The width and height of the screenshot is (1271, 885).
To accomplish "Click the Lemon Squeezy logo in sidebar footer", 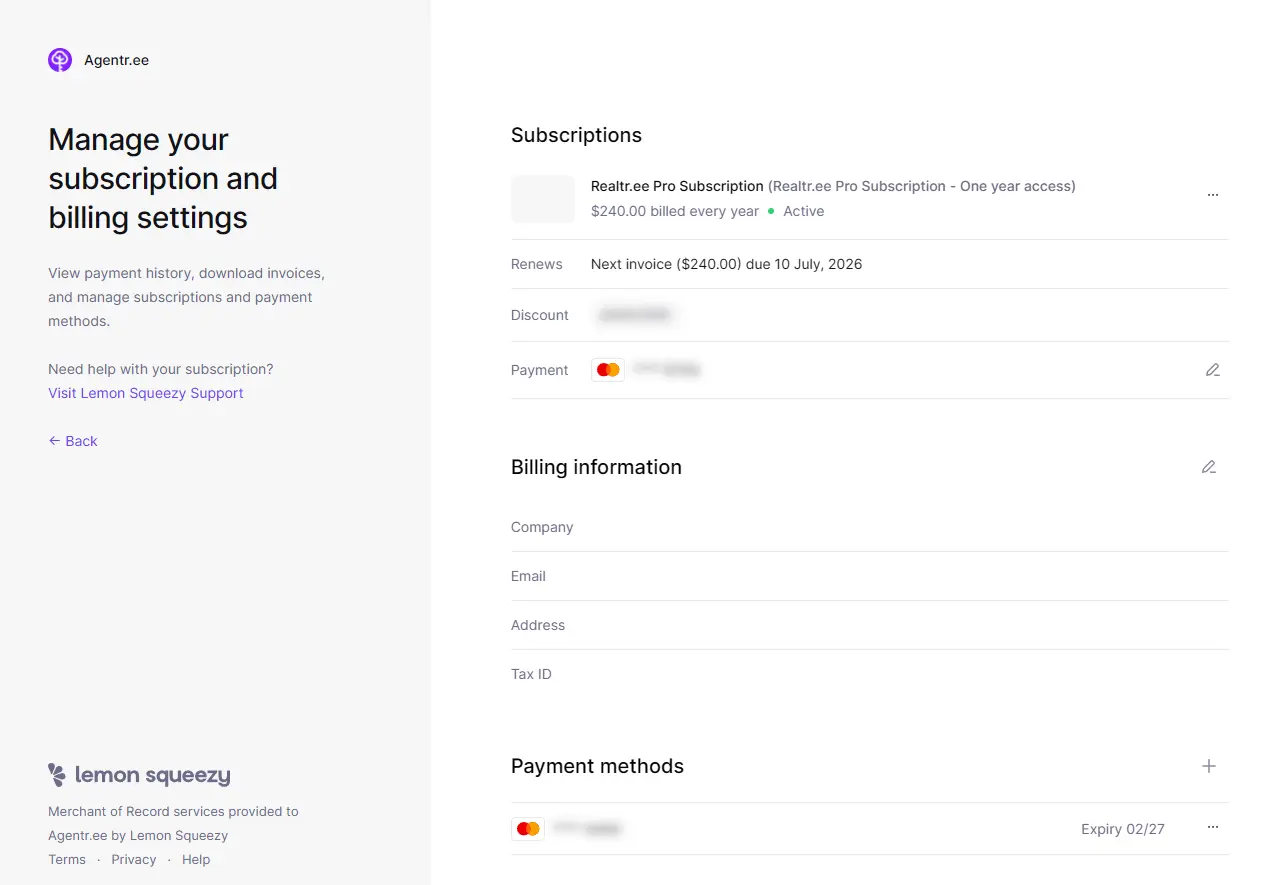I will click(x=139, y=774).
